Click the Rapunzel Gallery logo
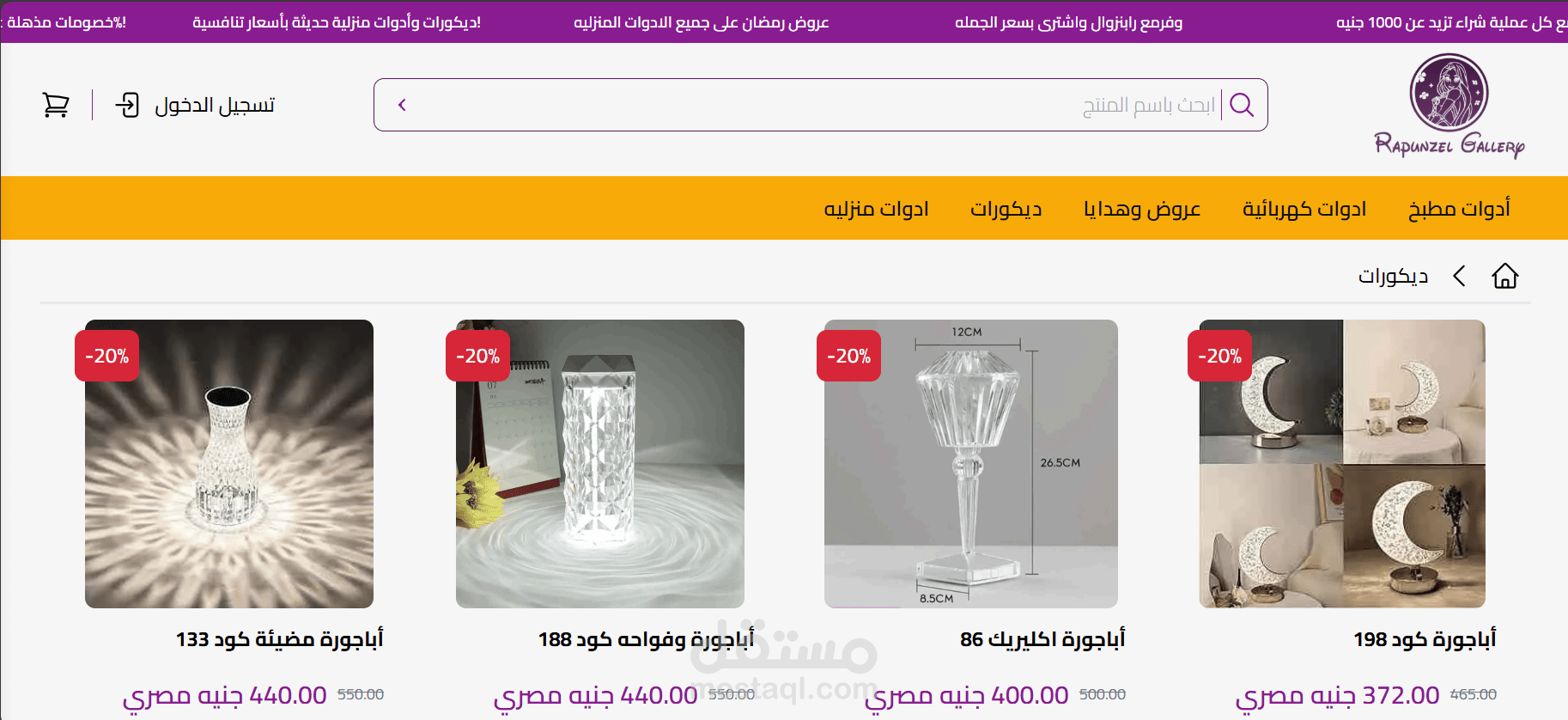This screenshot has width=1568, height=720. coord(1449,106)
